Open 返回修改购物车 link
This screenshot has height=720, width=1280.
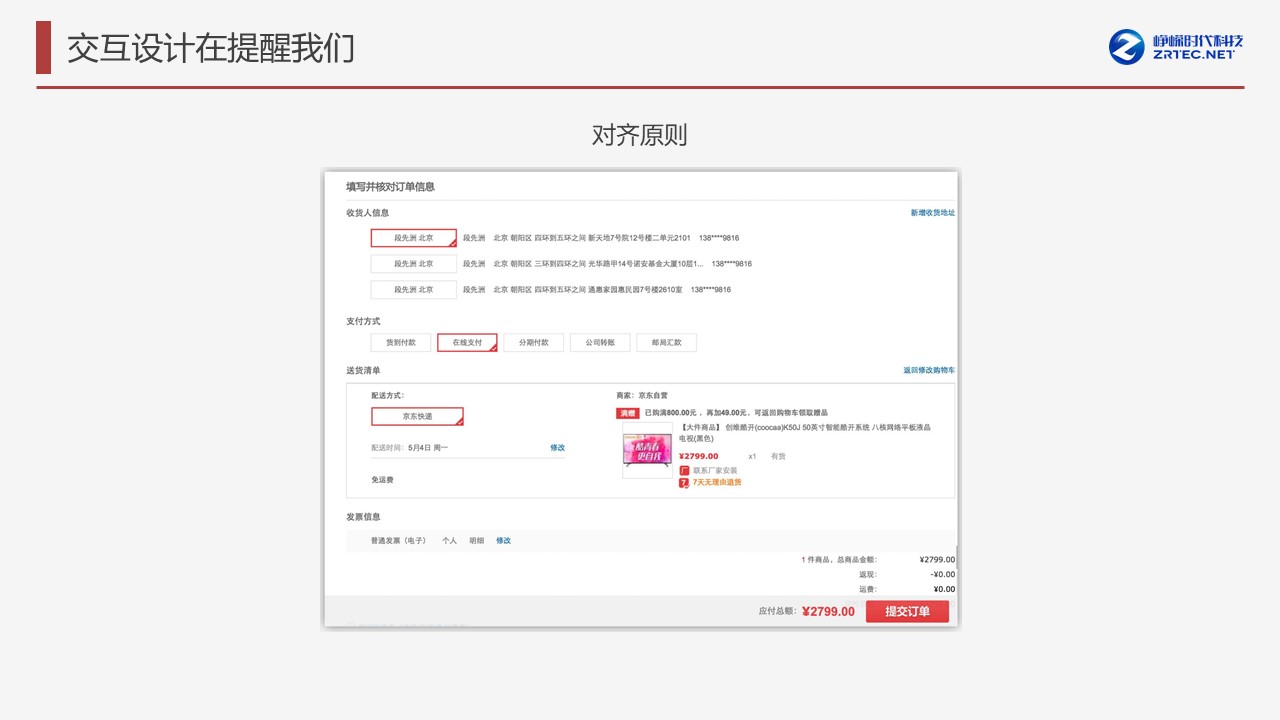928,370
